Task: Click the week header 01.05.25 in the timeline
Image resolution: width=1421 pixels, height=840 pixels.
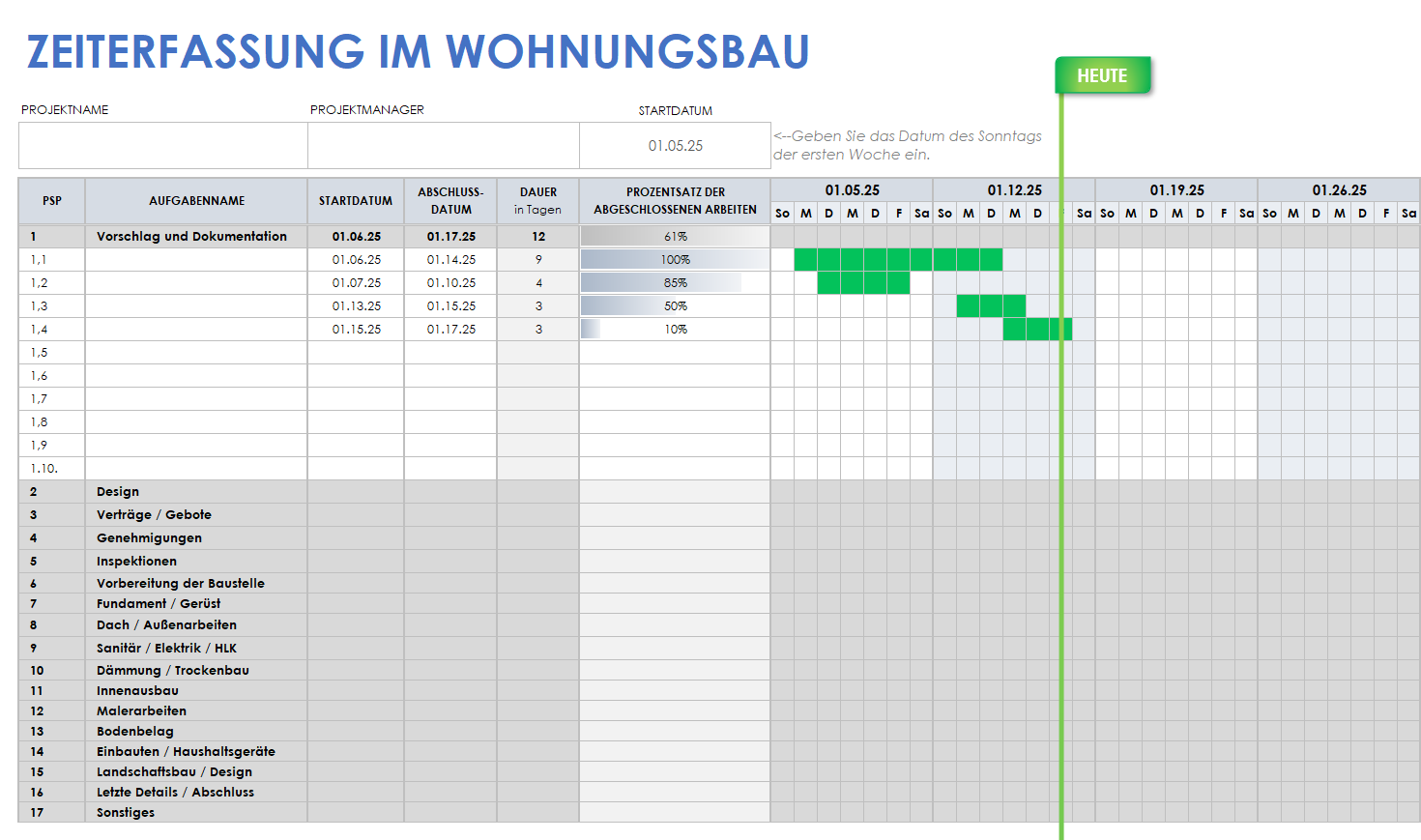Action: [x=852, y=190]
